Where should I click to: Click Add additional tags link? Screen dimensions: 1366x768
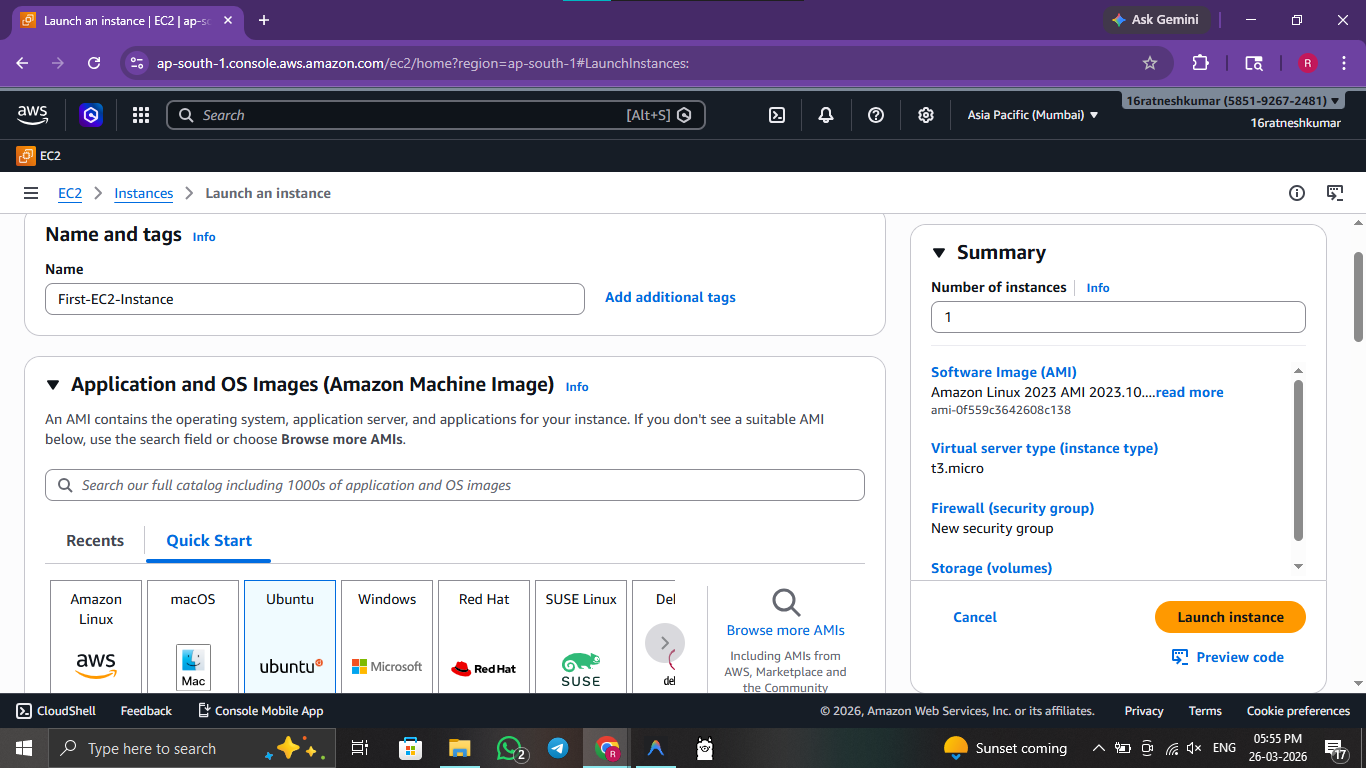670,297
